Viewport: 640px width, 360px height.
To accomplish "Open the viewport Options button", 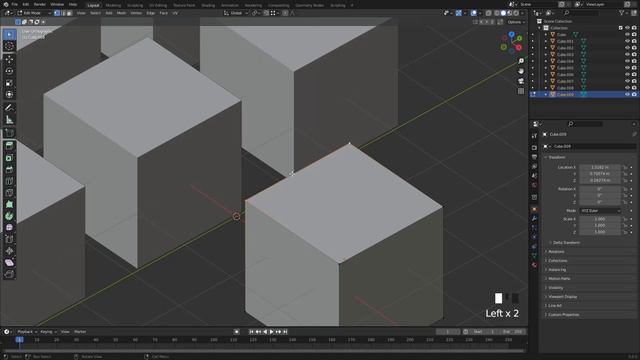I will [x=516, y=22].
